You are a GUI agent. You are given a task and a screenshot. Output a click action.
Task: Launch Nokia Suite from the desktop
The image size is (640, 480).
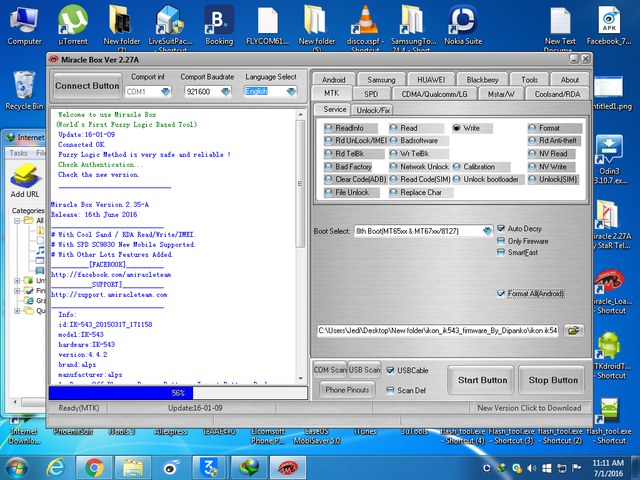pyautogui.click(x=461, y=22)
